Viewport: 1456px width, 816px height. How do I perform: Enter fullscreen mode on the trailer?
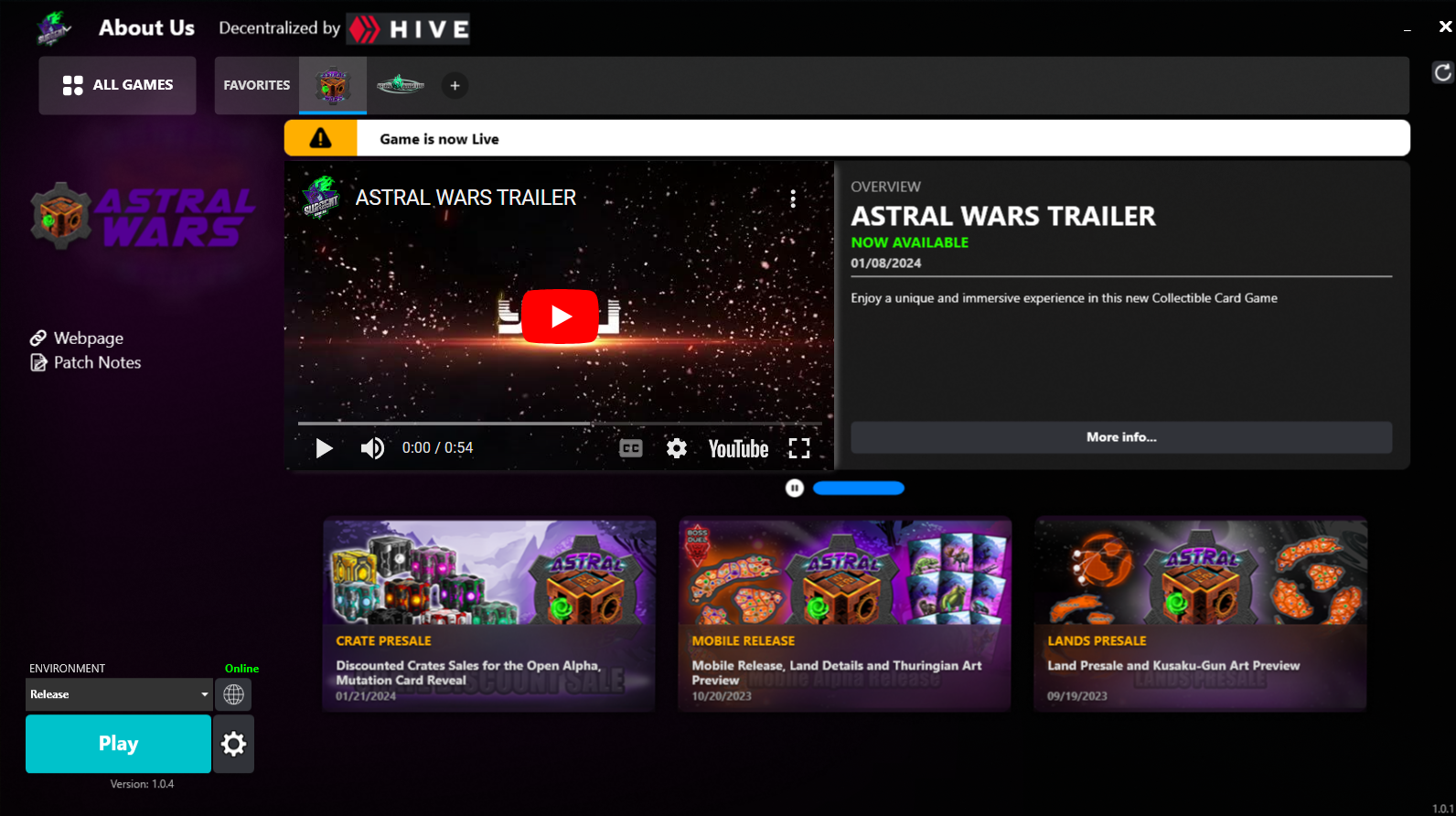799,448
